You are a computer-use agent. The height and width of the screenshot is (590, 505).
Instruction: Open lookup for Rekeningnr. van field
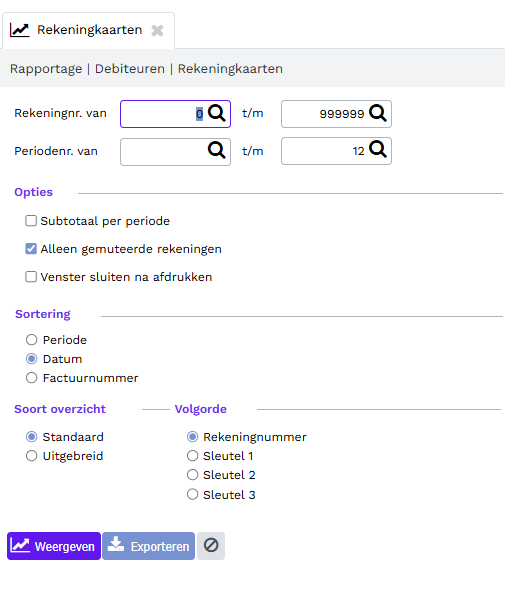(x=217, y=113)
